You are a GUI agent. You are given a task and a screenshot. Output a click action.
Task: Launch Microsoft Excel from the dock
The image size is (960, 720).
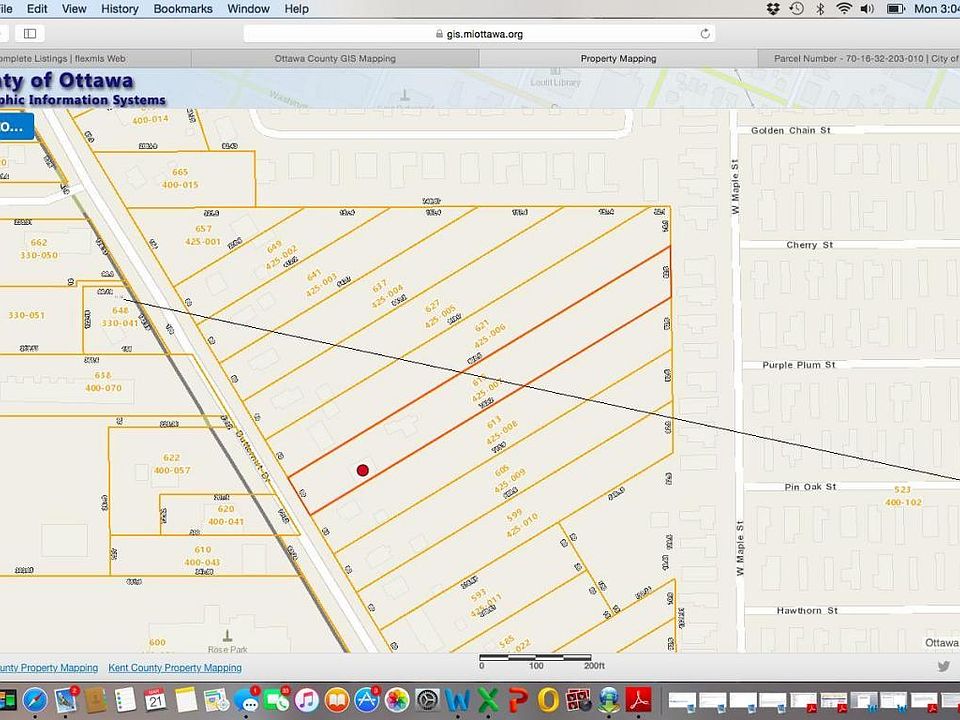tap(488, 700)
